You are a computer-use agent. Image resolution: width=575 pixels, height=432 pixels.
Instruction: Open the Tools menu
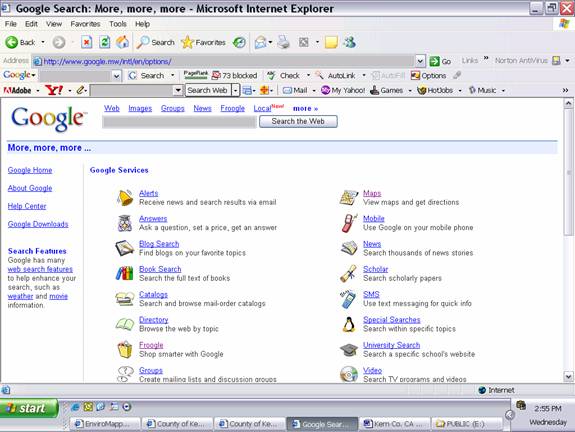117,24
